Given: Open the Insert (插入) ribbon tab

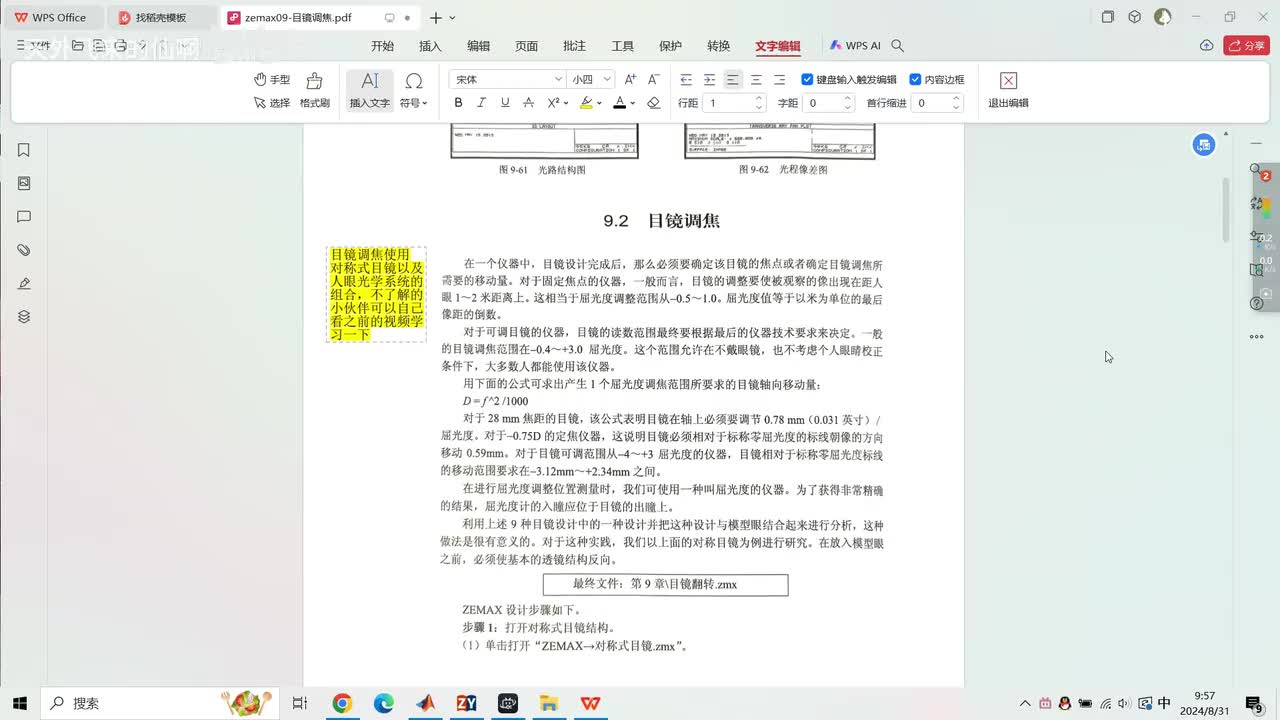Looking at the screenshot, I should [x=430, y=46].
